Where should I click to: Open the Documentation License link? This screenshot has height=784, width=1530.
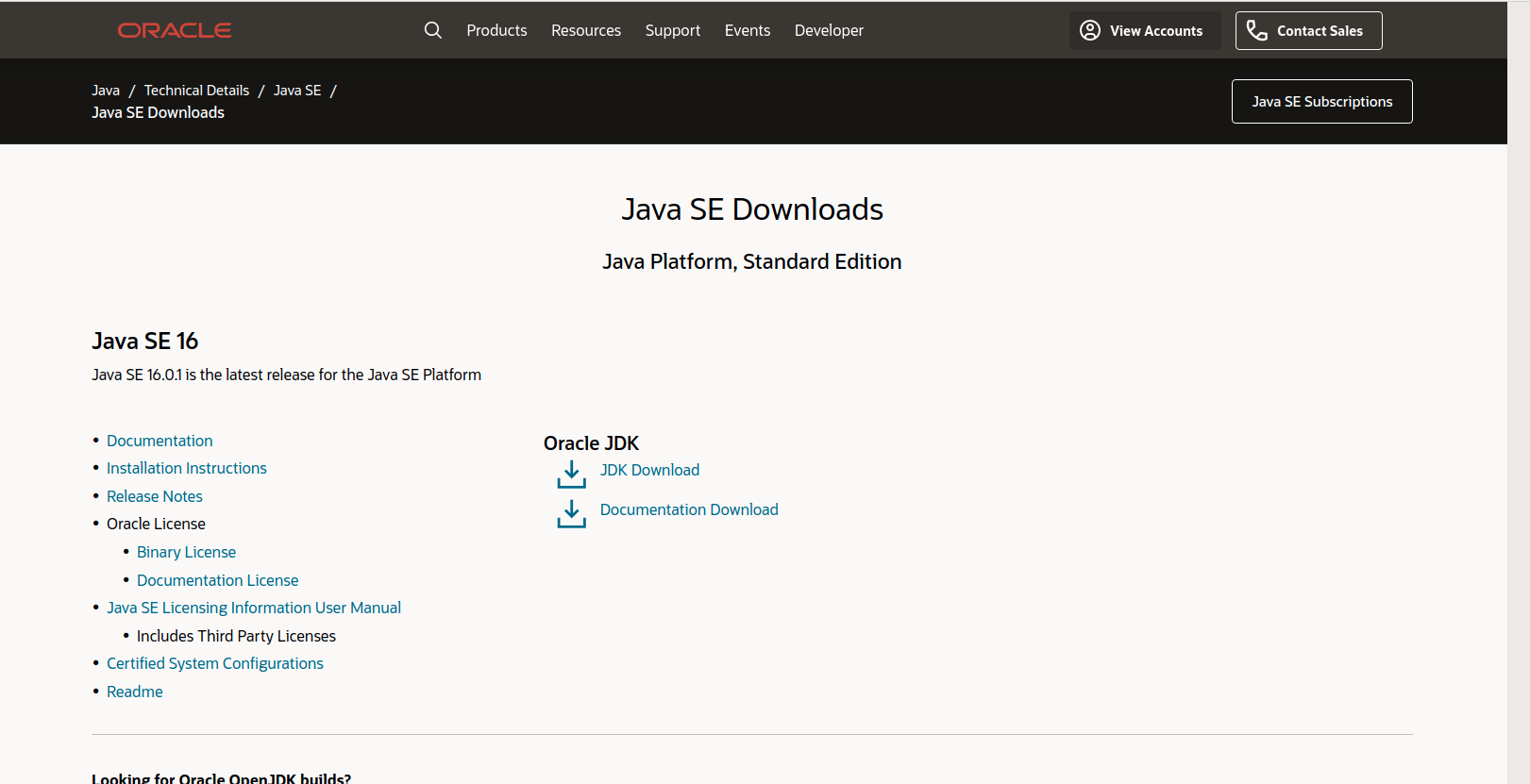[x=217, y=580]
